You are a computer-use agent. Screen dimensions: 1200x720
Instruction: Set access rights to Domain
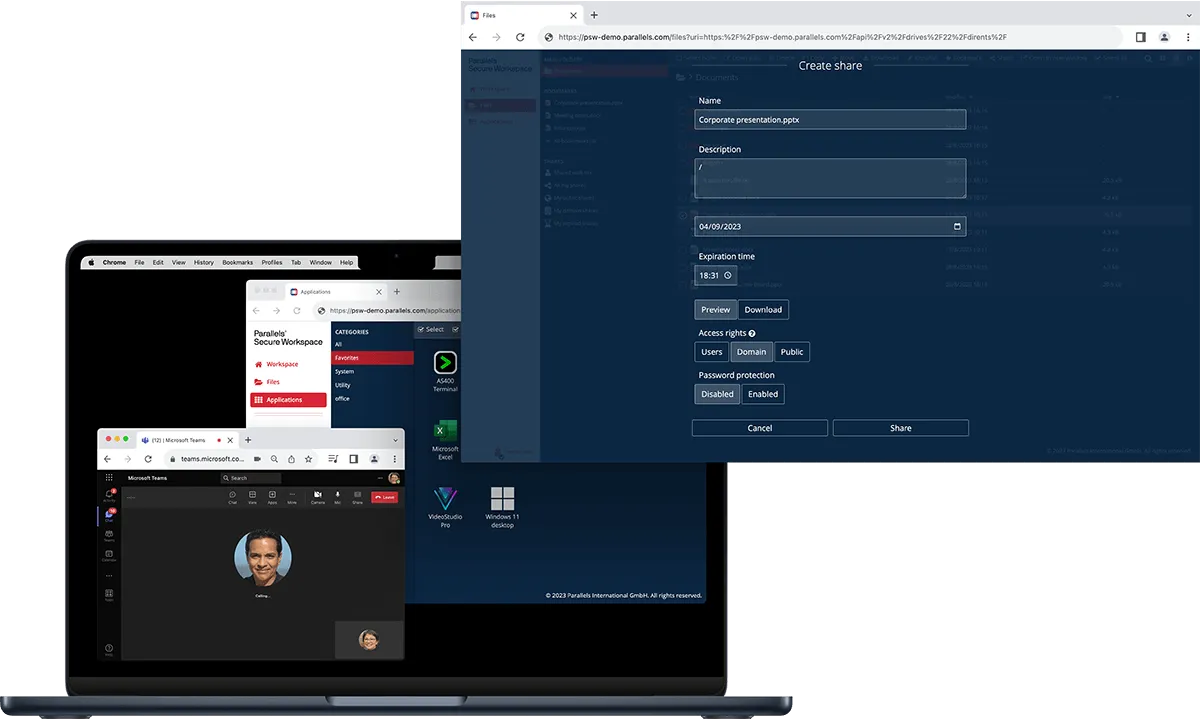point(751,352)
